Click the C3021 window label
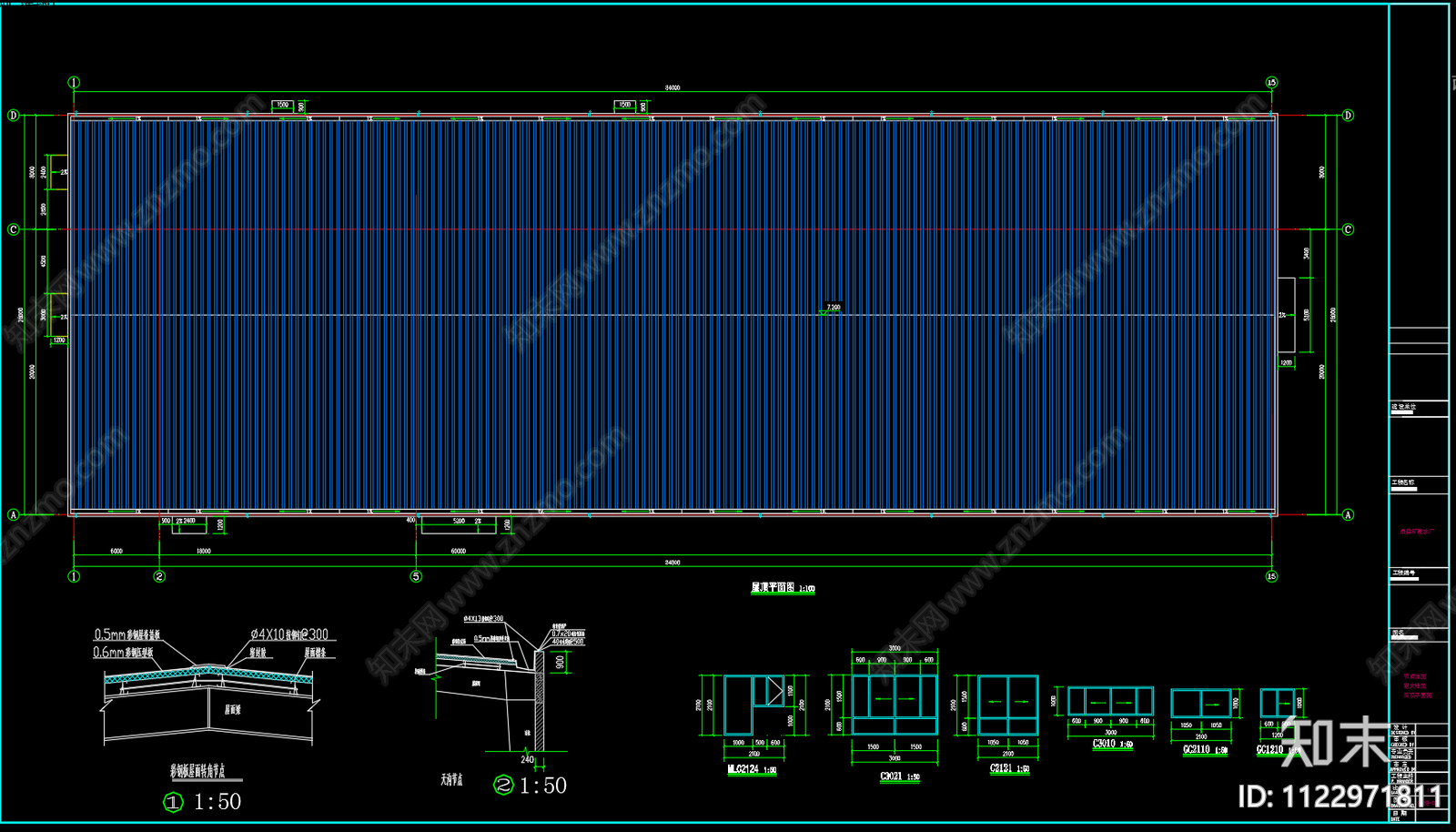Screen dimensions: 1456x832 point(900,777)
